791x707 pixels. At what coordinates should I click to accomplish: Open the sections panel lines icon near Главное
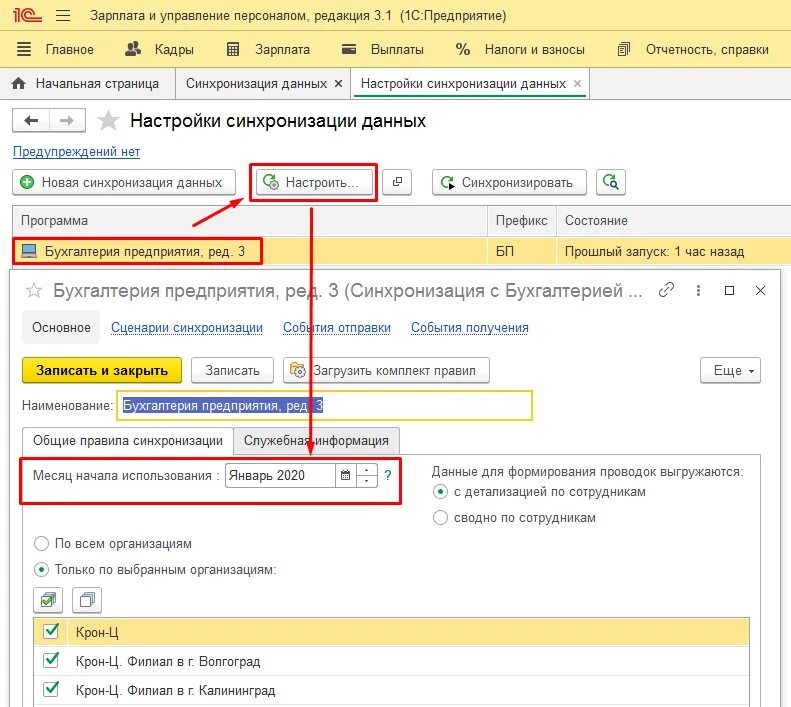pyautogui.click(x=24, y=49)
